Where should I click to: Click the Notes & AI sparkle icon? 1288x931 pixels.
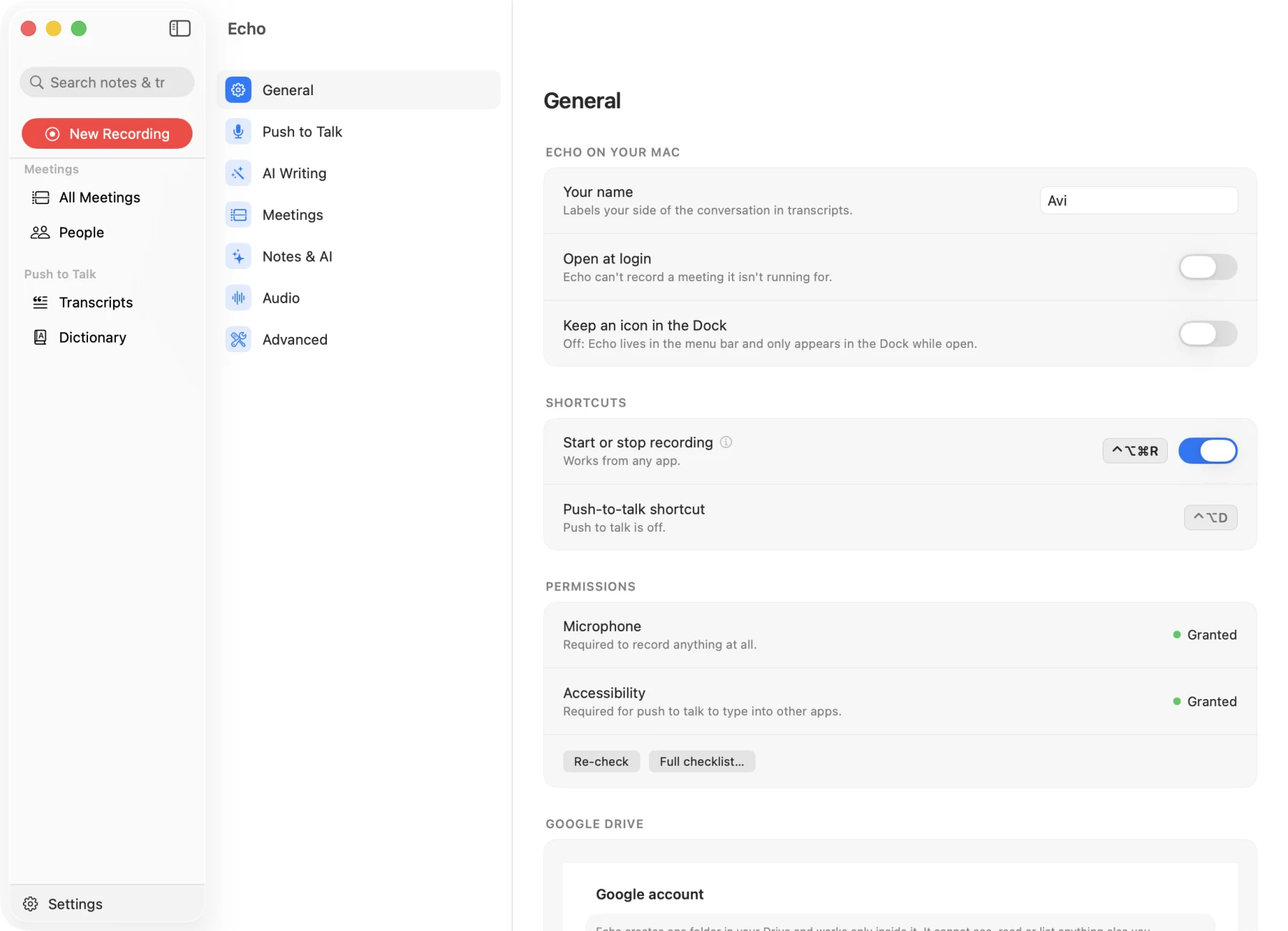(238, 256)
